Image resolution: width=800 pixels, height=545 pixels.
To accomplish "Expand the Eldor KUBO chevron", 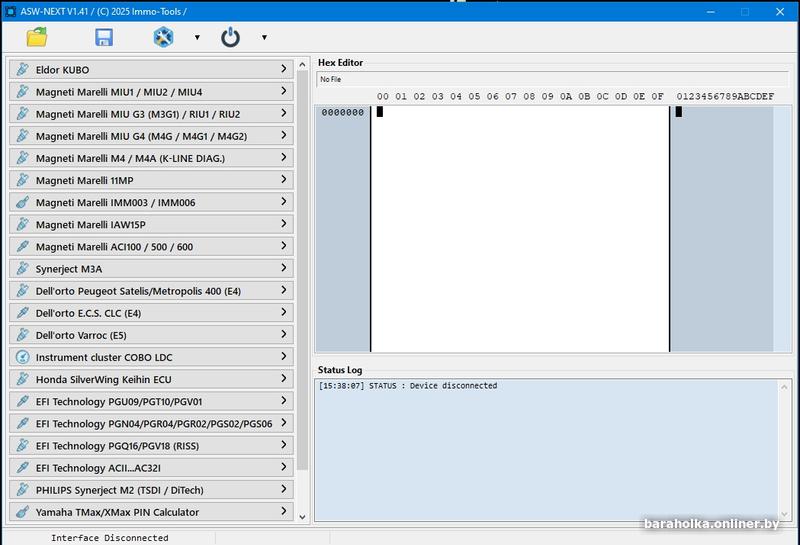I will click(284, 68).
